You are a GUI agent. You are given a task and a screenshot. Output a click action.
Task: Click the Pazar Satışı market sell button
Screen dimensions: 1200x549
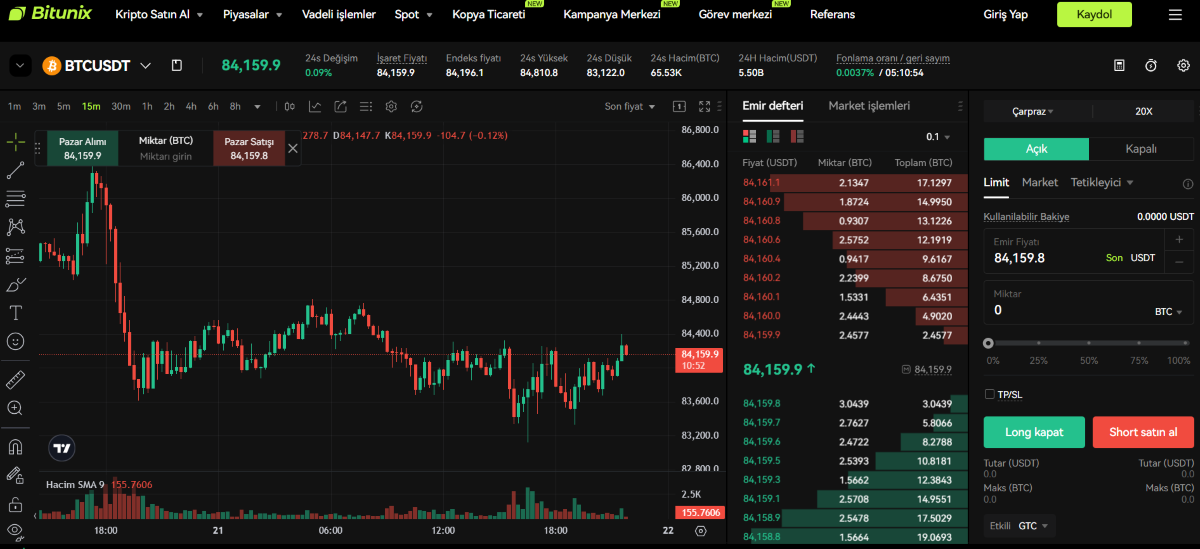pos(249,148)
